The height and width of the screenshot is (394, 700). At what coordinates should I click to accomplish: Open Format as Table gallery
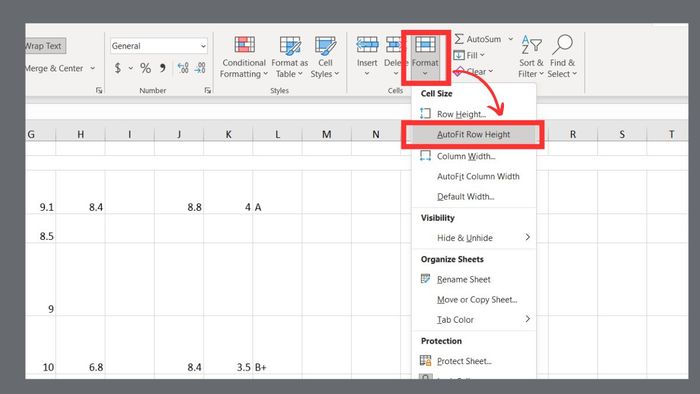click(x=289, y=57)
